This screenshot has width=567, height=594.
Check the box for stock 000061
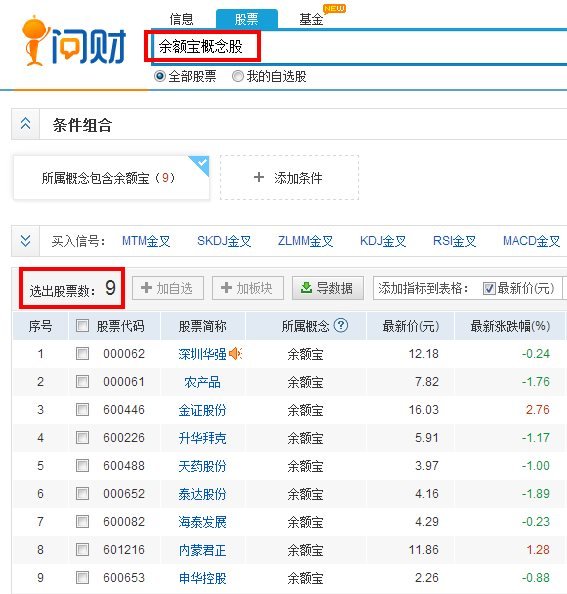coord(82,381)
